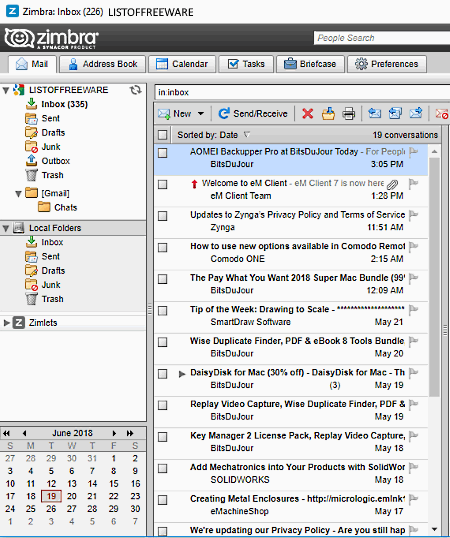
Task: Click the scrollbar up arrow of message list
Action: tap(434, 151)
